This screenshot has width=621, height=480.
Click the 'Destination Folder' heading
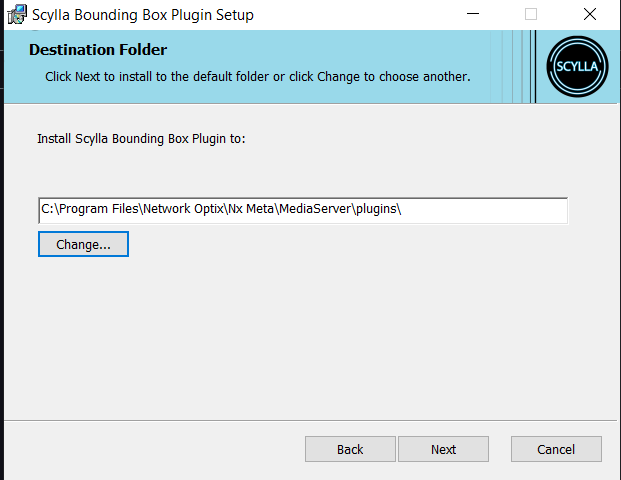(x=98, y=50)
